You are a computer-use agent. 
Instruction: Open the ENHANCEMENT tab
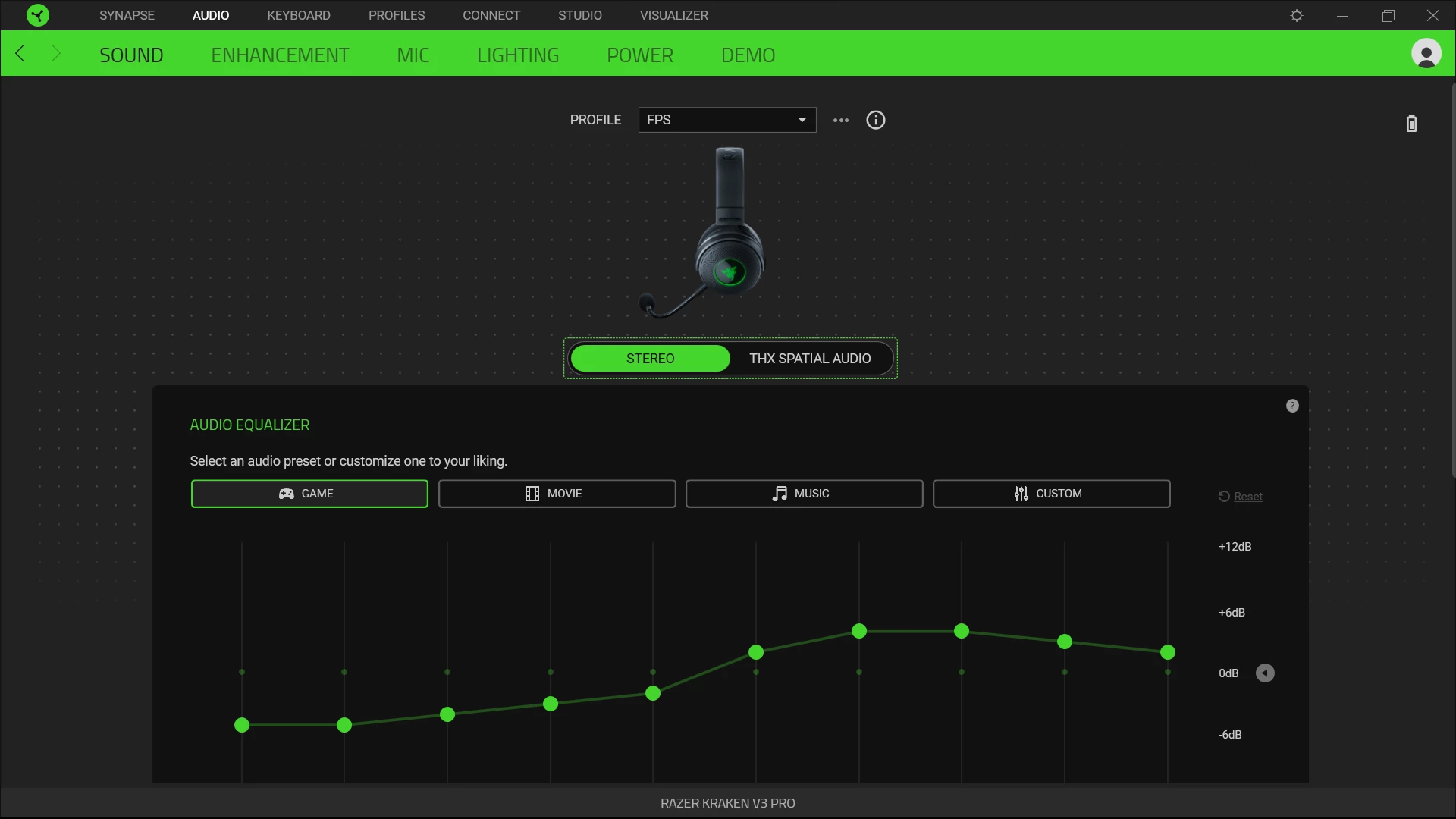click(280, 55)
